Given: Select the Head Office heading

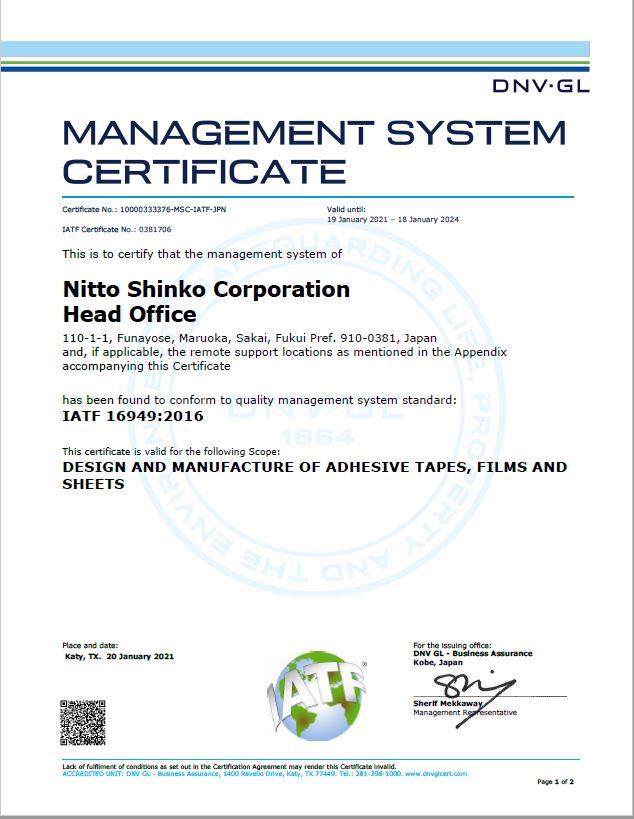Looking at the screenshot, I should pyautogui.click(x=129, y=314).
